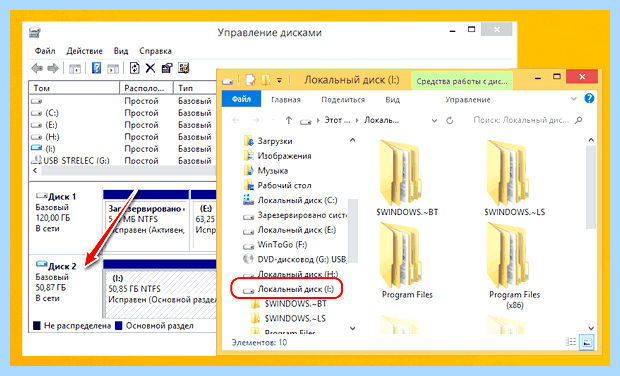
Task: Click the Располо... column header
Action: 146,88
